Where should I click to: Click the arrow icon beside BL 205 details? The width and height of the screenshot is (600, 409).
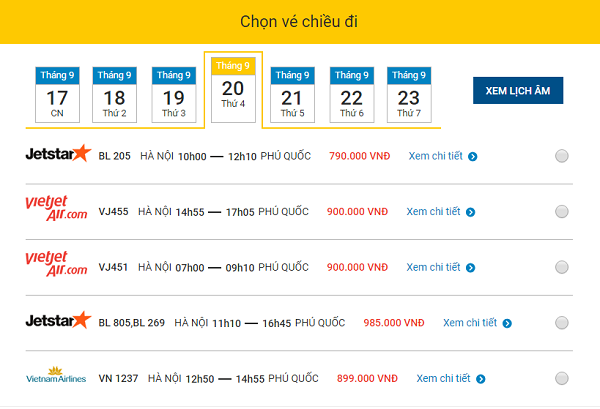coord(473,156)
